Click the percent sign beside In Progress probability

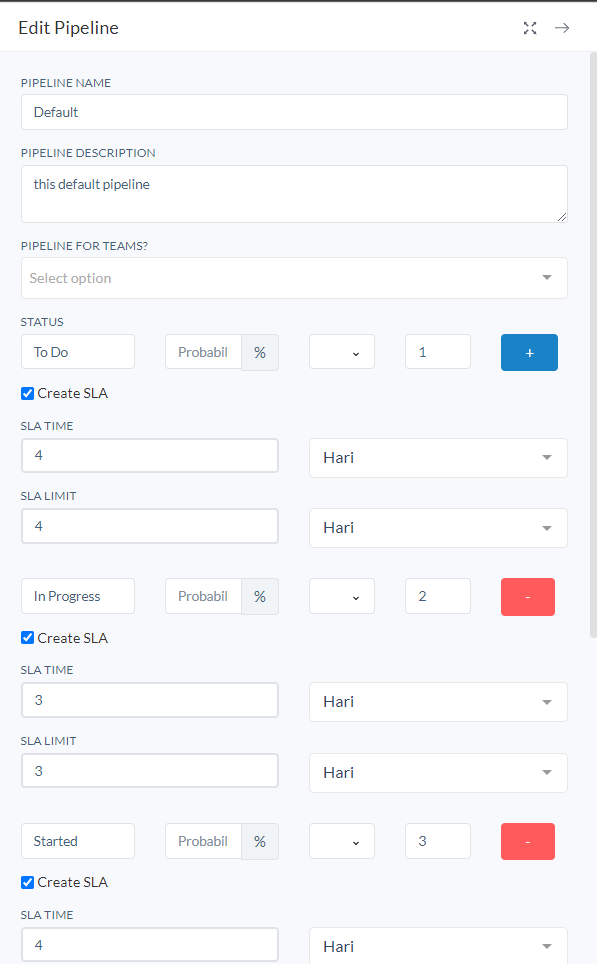pos(260,596)
